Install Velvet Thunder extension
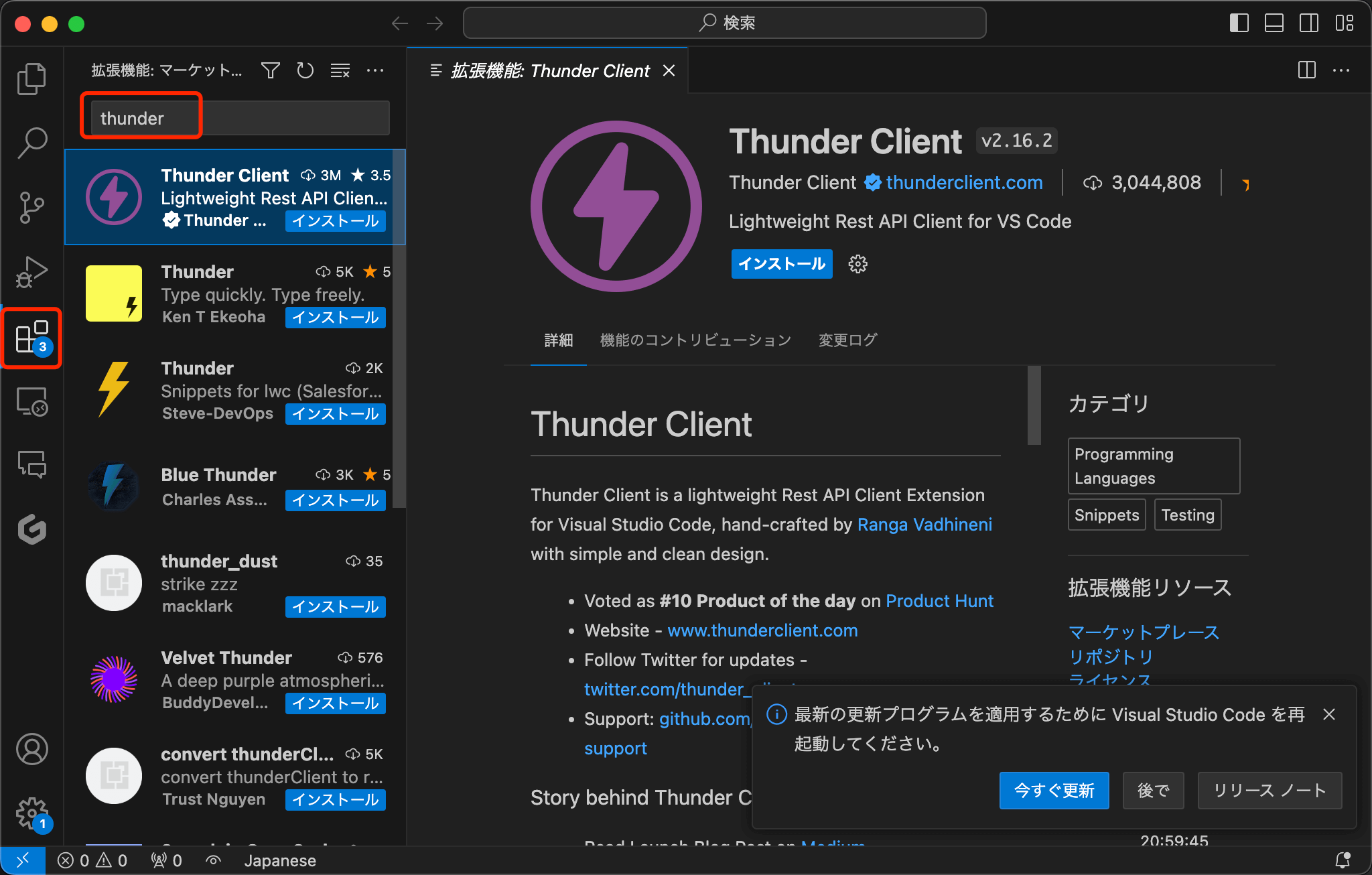The height and width of the screenshot is (875, 1372). click(x=335, y=703)
